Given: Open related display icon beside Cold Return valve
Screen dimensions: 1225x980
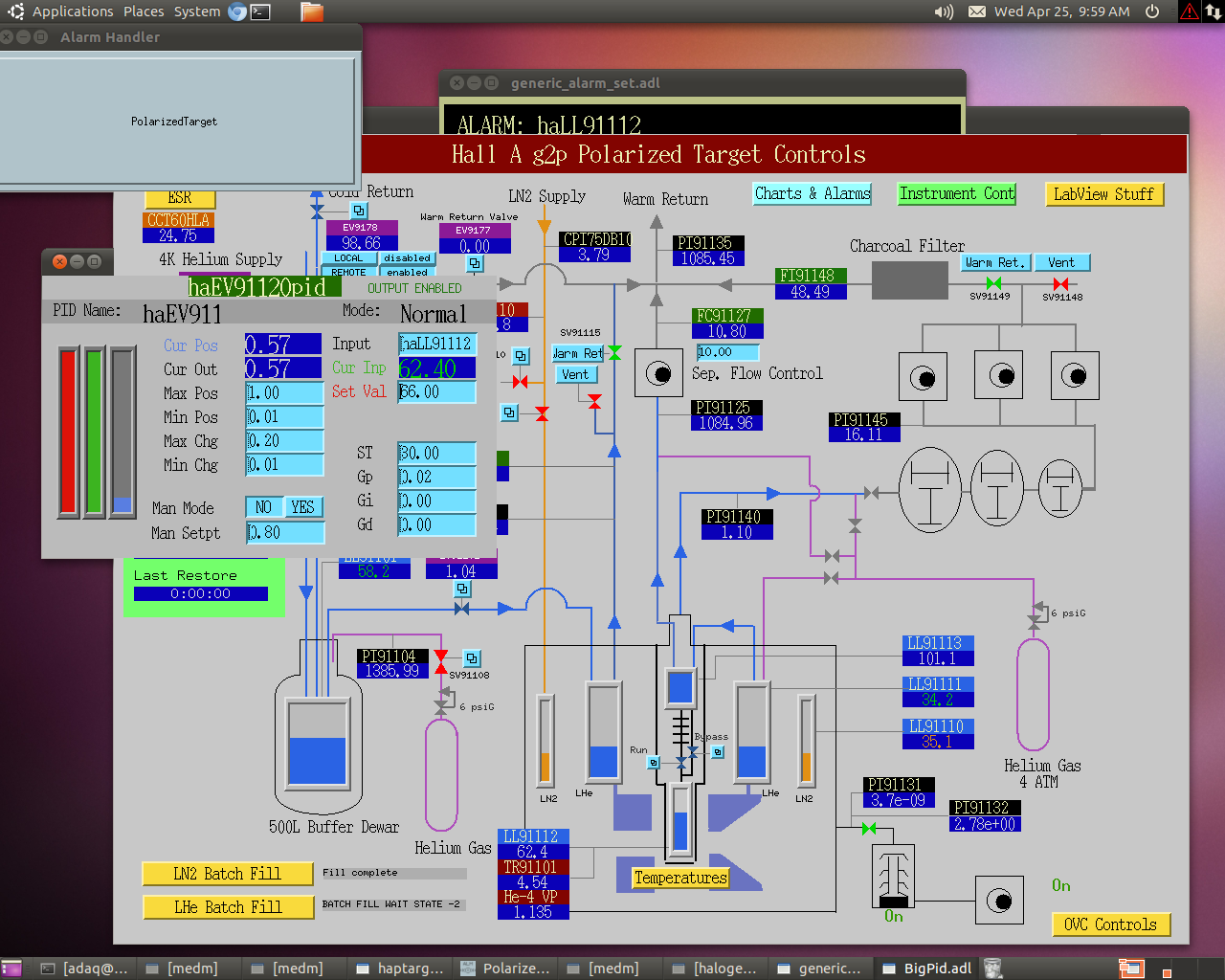Looking at the screenshot, I should [x=359, y=211].
